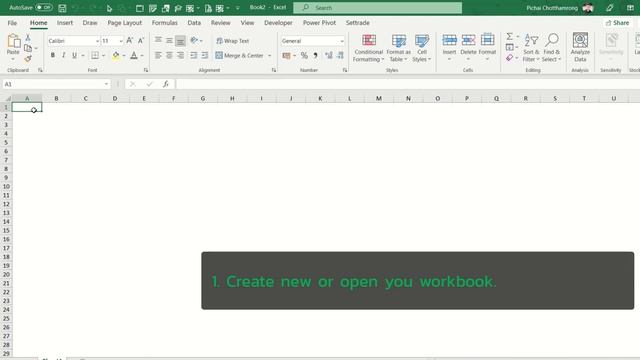
Task: Open Format as Table gallery
Action: [x=398, y=48]
